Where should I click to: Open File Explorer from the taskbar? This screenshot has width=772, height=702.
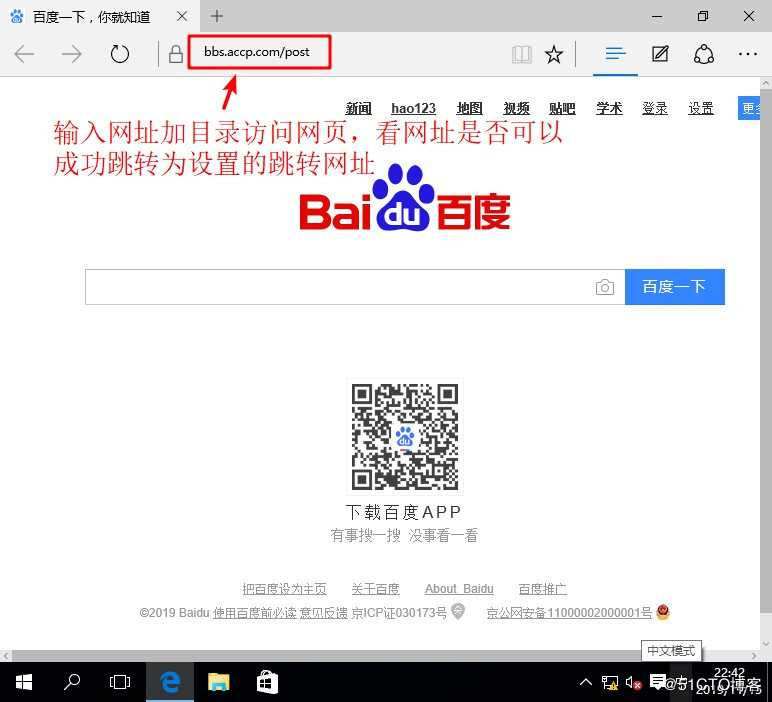click(x=219, y=682)
